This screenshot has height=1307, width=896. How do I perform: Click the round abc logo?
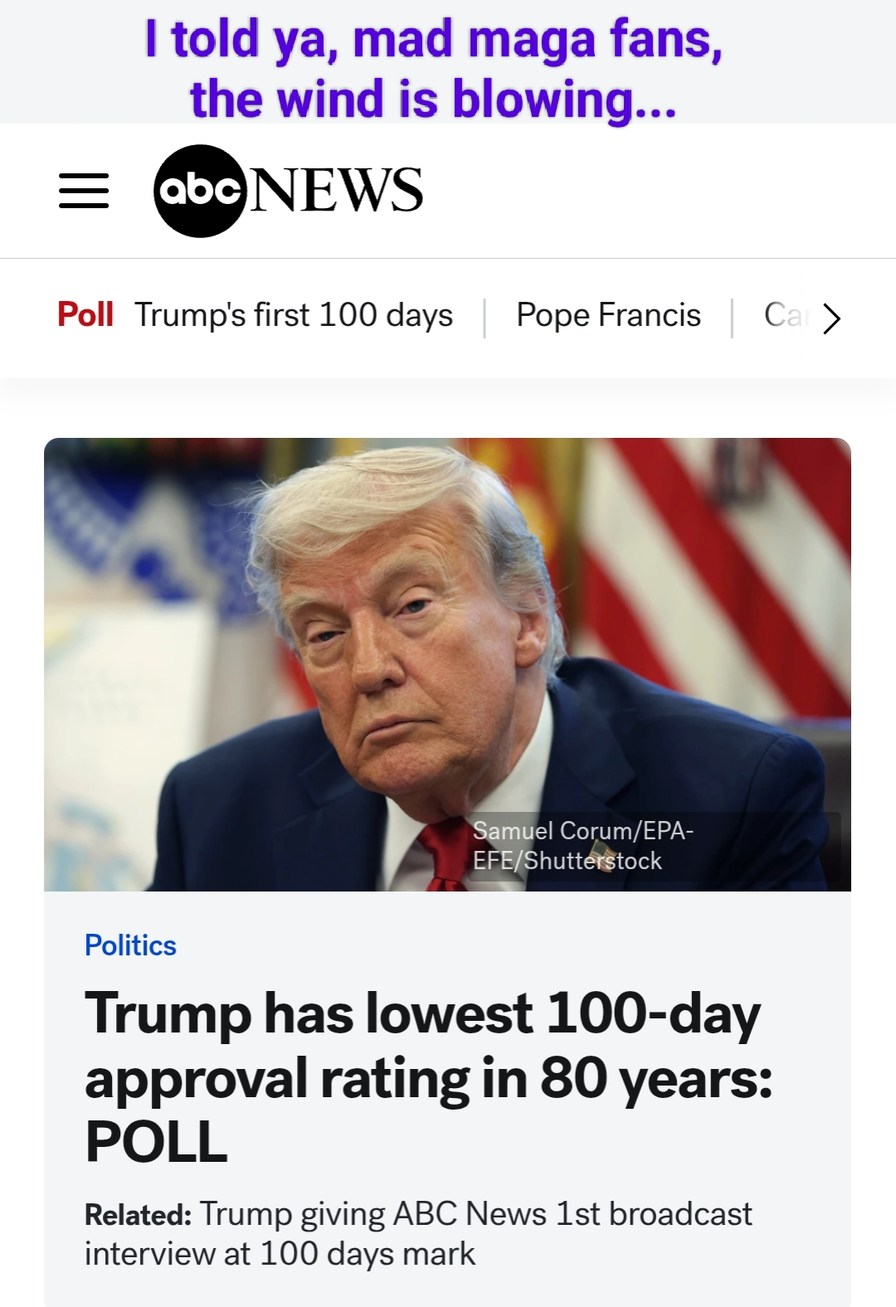(199, 191)
